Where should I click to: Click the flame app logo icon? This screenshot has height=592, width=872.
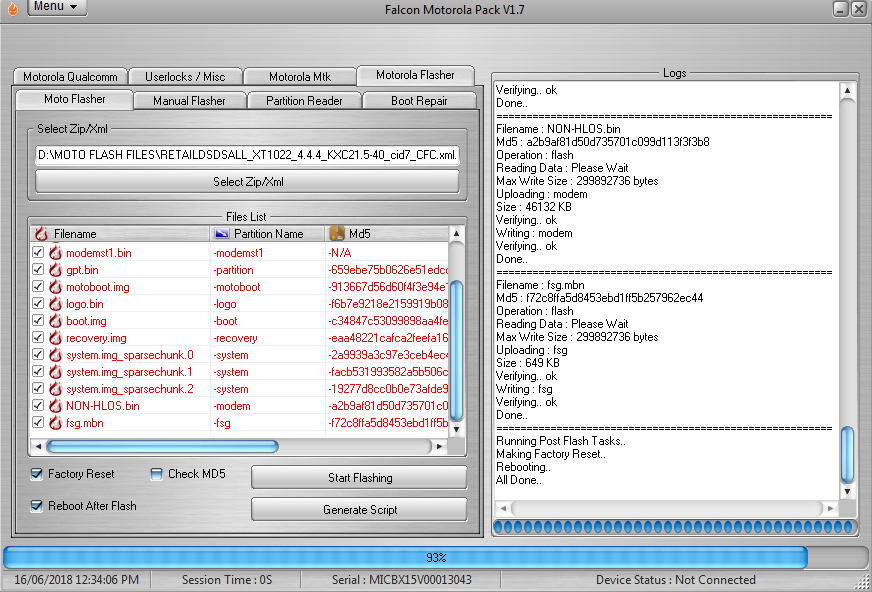click(x=12, y=8)
